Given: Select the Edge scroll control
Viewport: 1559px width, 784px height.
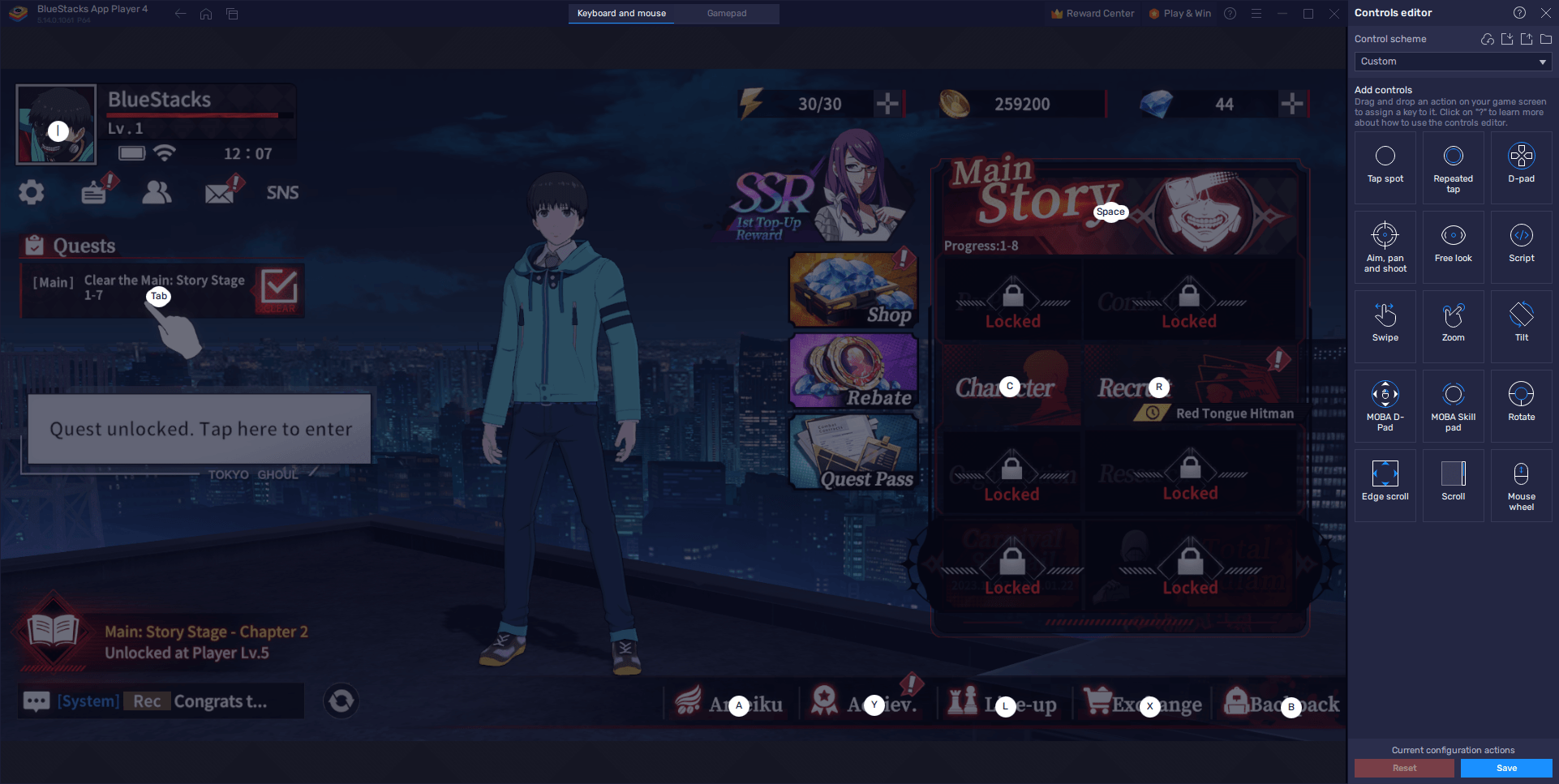Looking at the screenshot, I should tap(1385, 485).
